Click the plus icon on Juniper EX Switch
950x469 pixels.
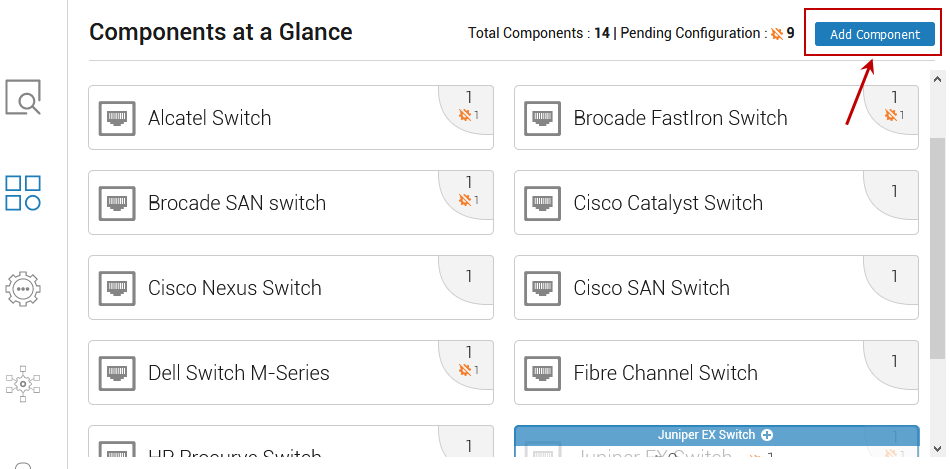click(x=767, y=435)
